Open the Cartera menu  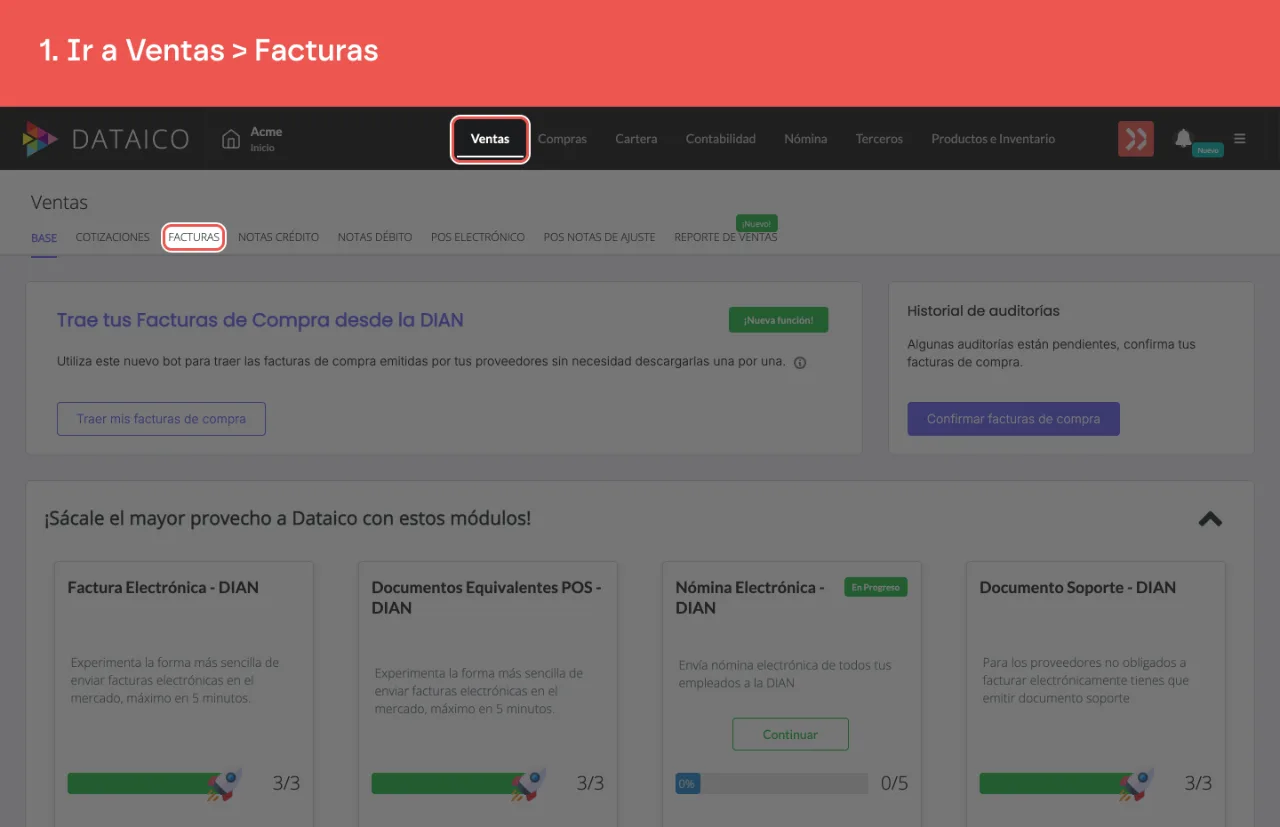pyautogui.click(x=636, y=139)
